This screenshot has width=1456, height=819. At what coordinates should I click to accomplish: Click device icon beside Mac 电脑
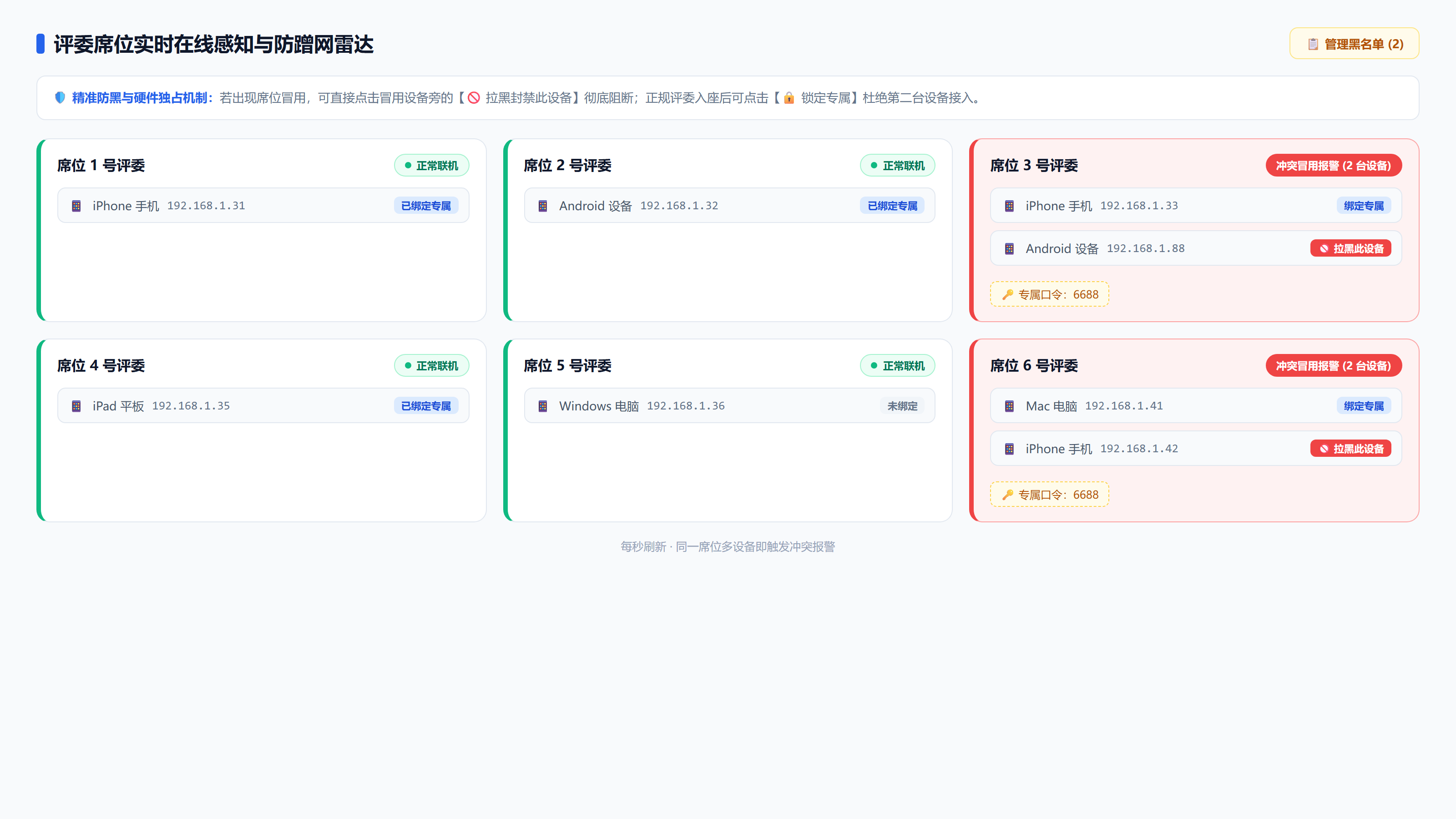pyautogui.click(x=1009, y=406)
